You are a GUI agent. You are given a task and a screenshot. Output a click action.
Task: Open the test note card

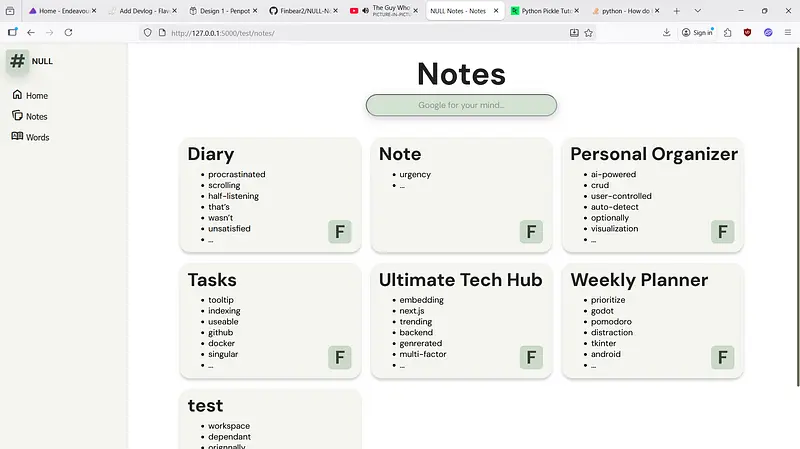(x=206, y=405)
